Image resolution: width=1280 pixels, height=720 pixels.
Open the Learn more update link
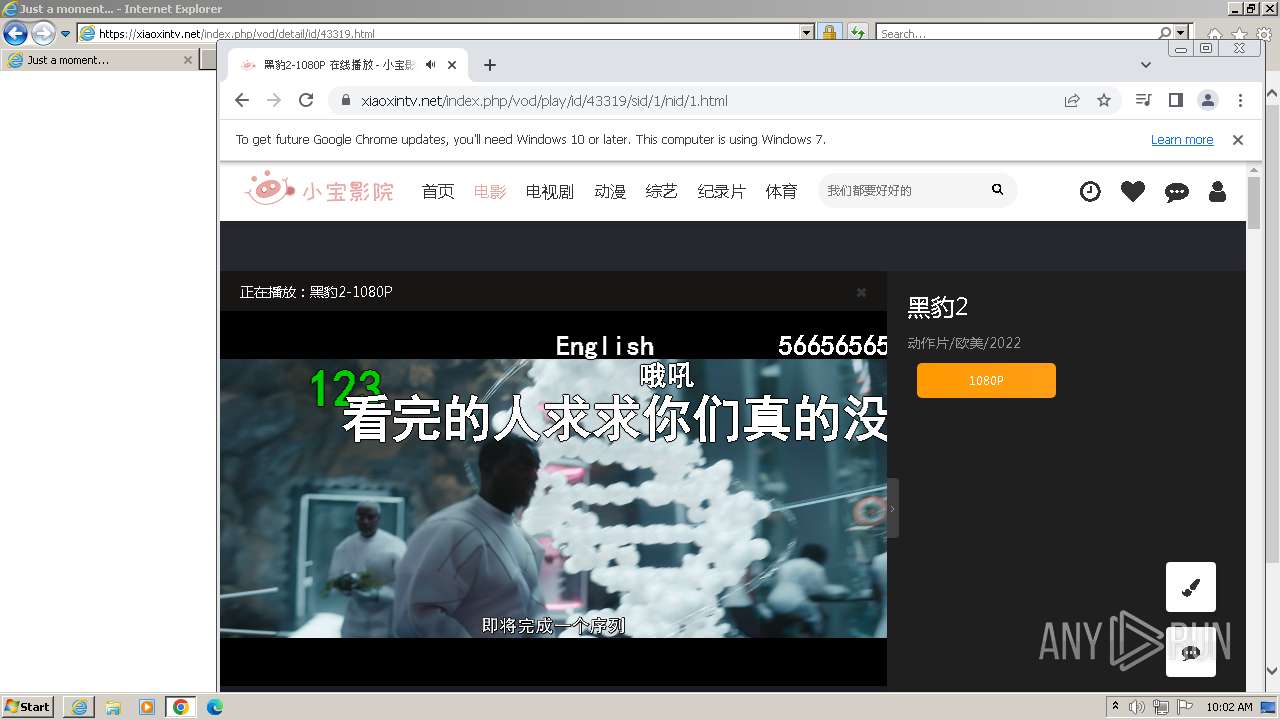[1182, 140]
